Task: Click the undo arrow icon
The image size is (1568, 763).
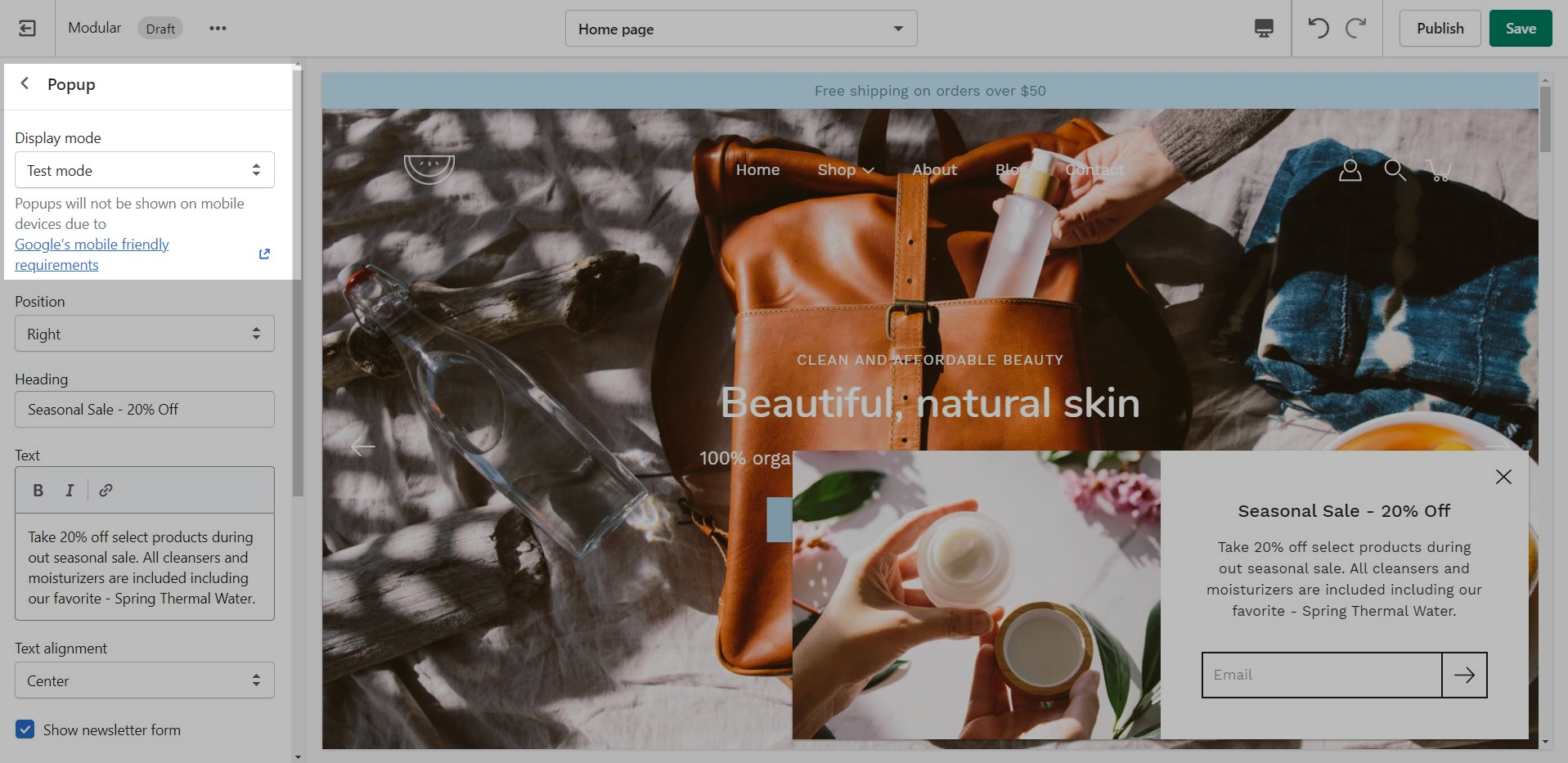Action: [1318, 29]
